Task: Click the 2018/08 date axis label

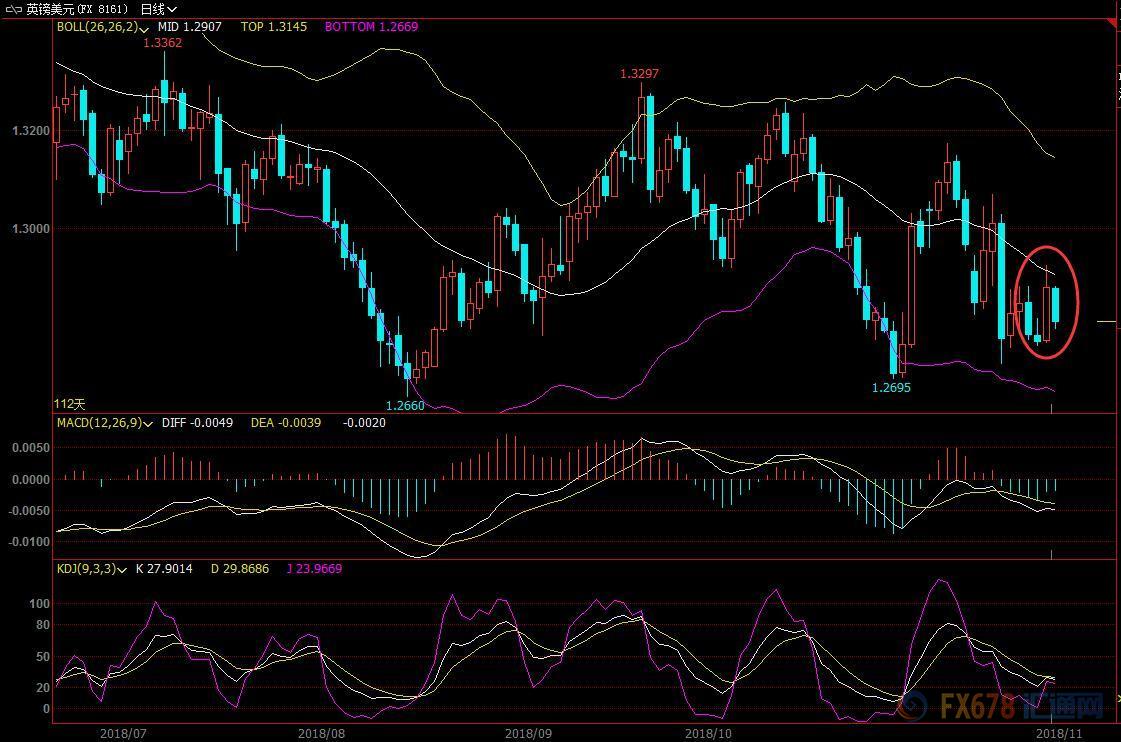Action: pos(321,733)
